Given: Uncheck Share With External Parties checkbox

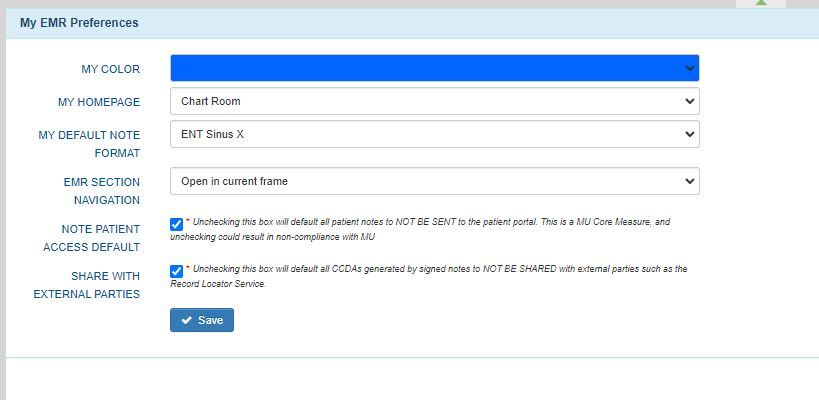Looking at the screenshot, I should 177,271.
